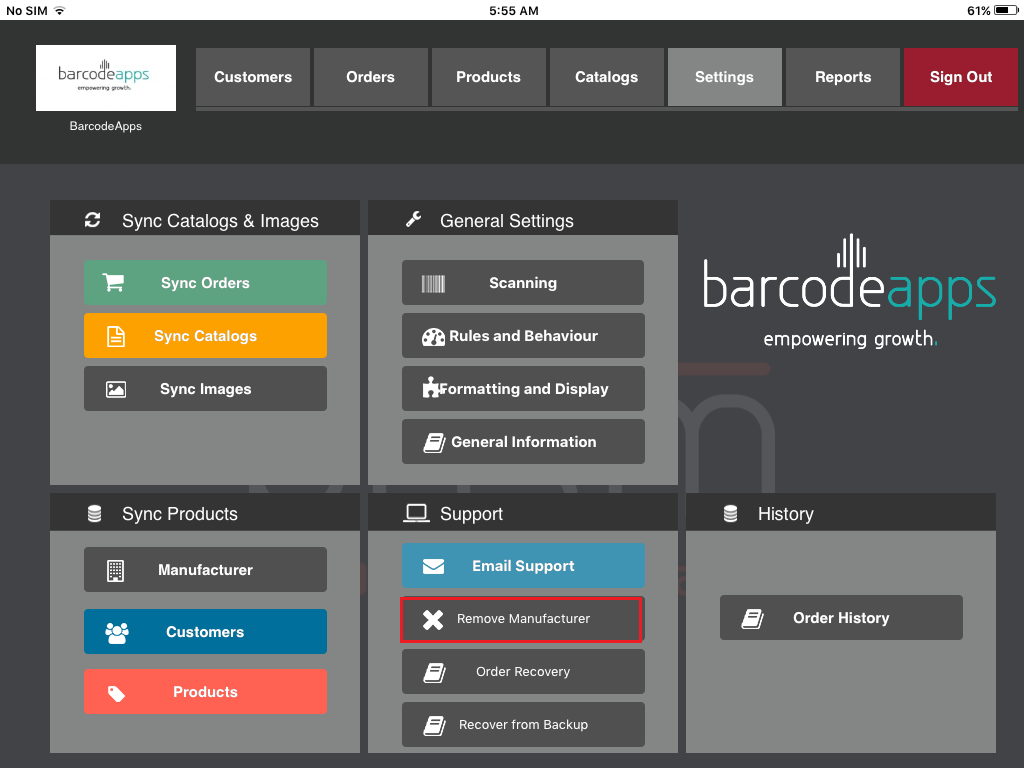Image resolution: width=1024 pixels, height=768 pixels.
Task: Tap the Sync Catalogs label
Action: (205, 336)
